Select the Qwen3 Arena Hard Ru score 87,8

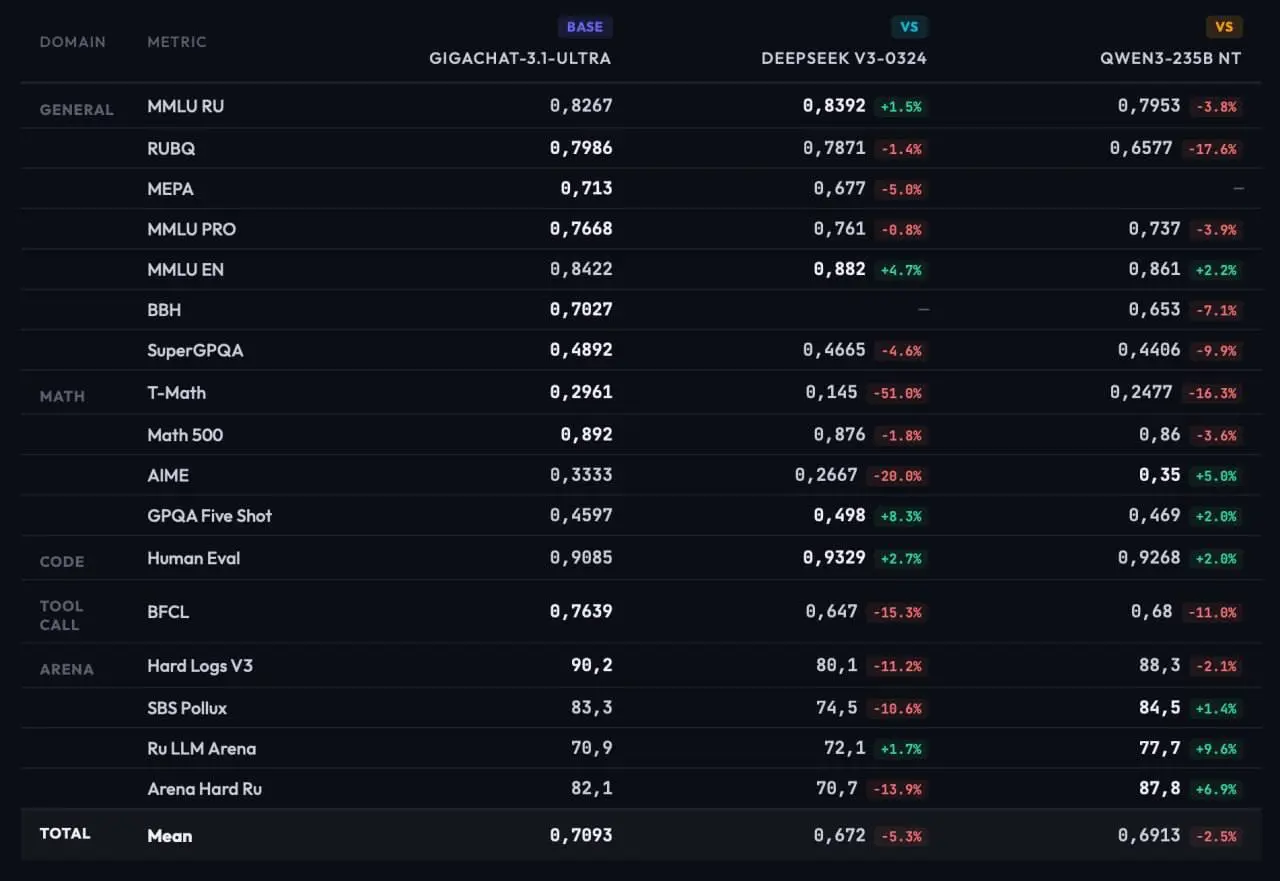click(1160, 789)
